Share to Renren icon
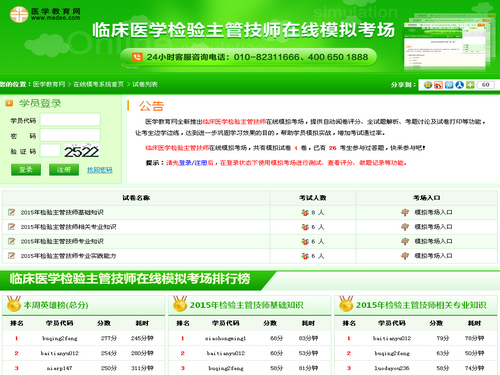The width and height of the screenshot is (500, 375). pyautogui.click(x=460, y=85)
